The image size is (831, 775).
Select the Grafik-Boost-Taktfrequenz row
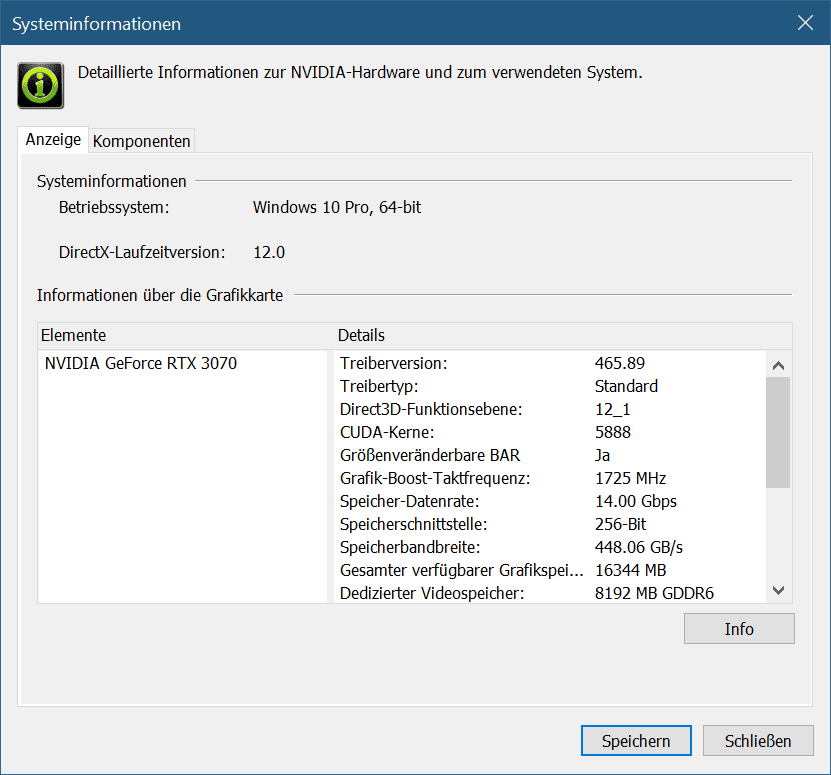coord(550,478)
